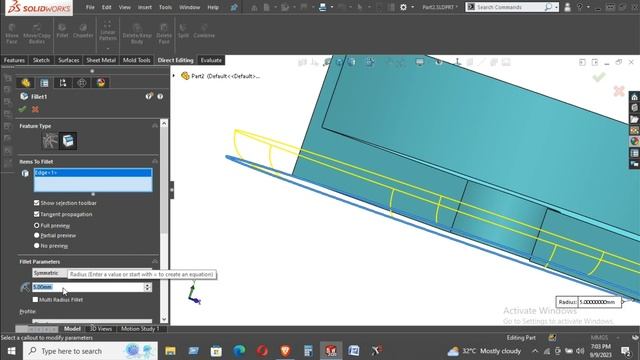640x360 pixels.
Task: Collapse the Fillet Parameters section
Action: [x=155, y=262]
